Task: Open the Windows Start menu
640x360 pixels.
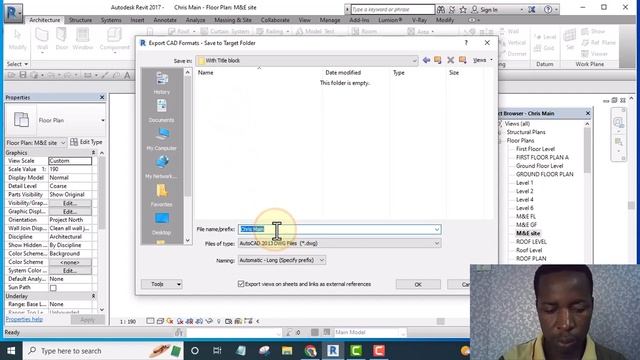Action: (x=11, y=351)
